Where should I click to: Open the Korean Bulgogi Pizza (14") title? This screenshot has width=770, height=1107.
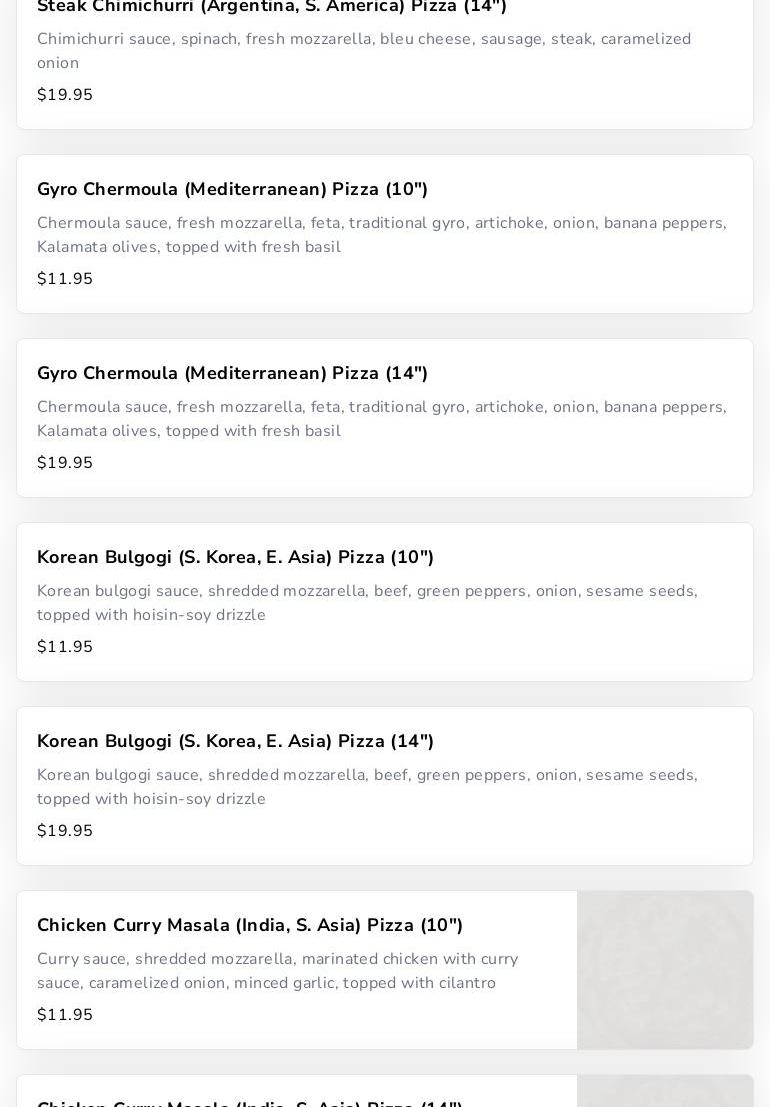235,741
